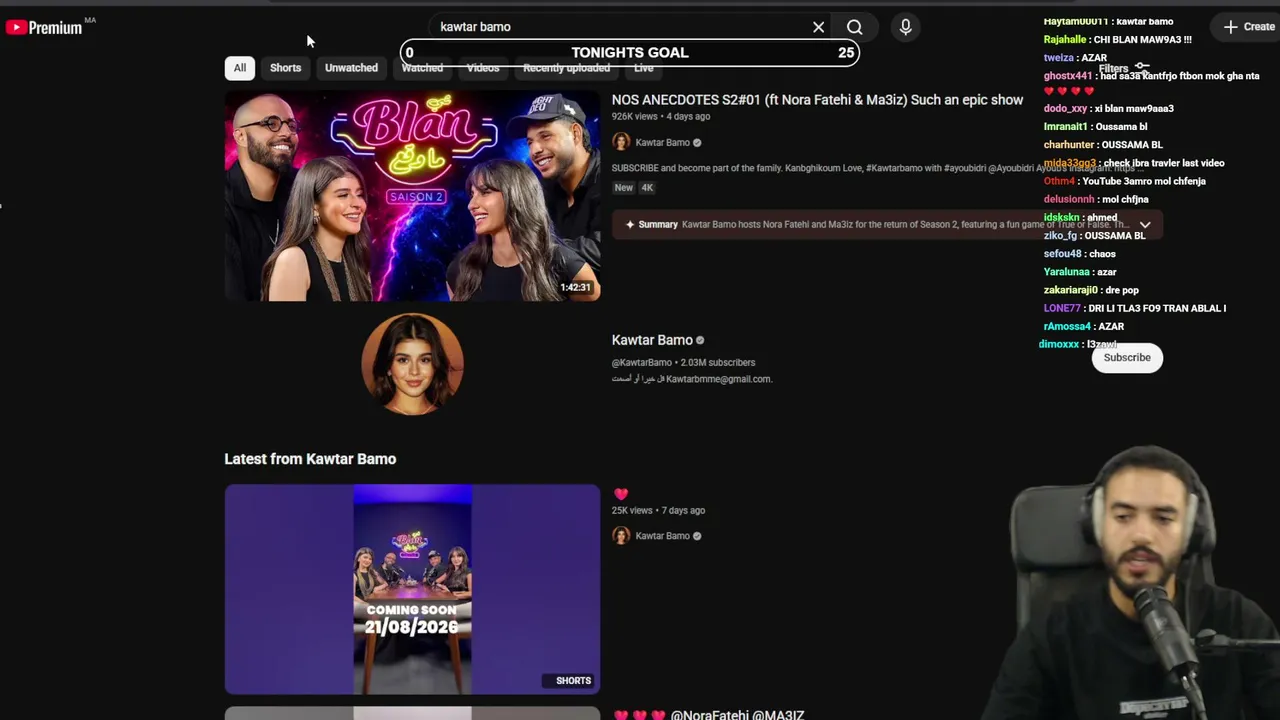The height and width of the screenshot is (720, 1280).
Task: Open the search Filters panel
Action: tap(1123, 68)
